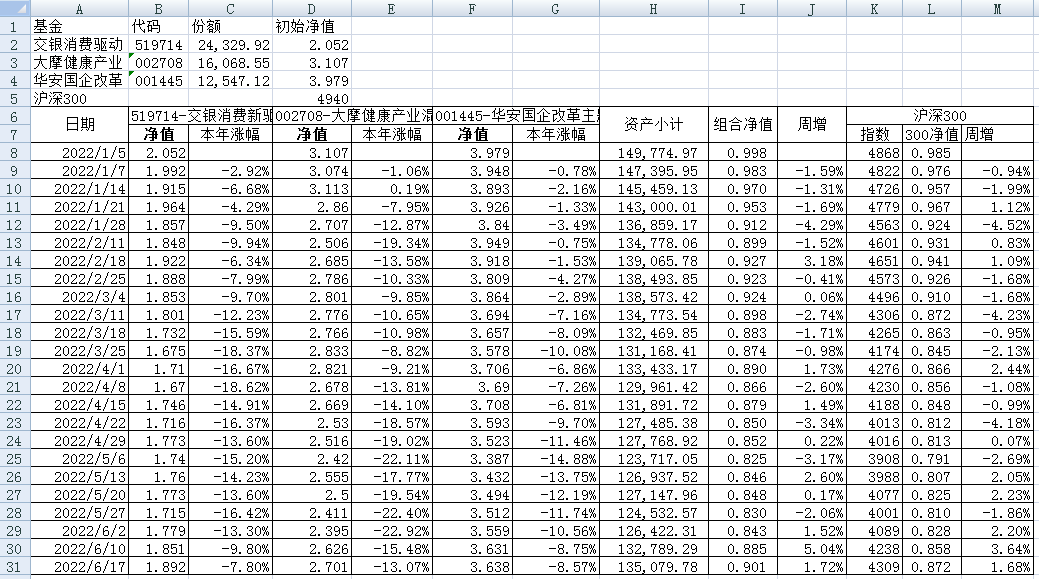The width and height of the screenshot is (1039, 579).
Task: Click the 组合净值 header cell
Action: [742, 125]
